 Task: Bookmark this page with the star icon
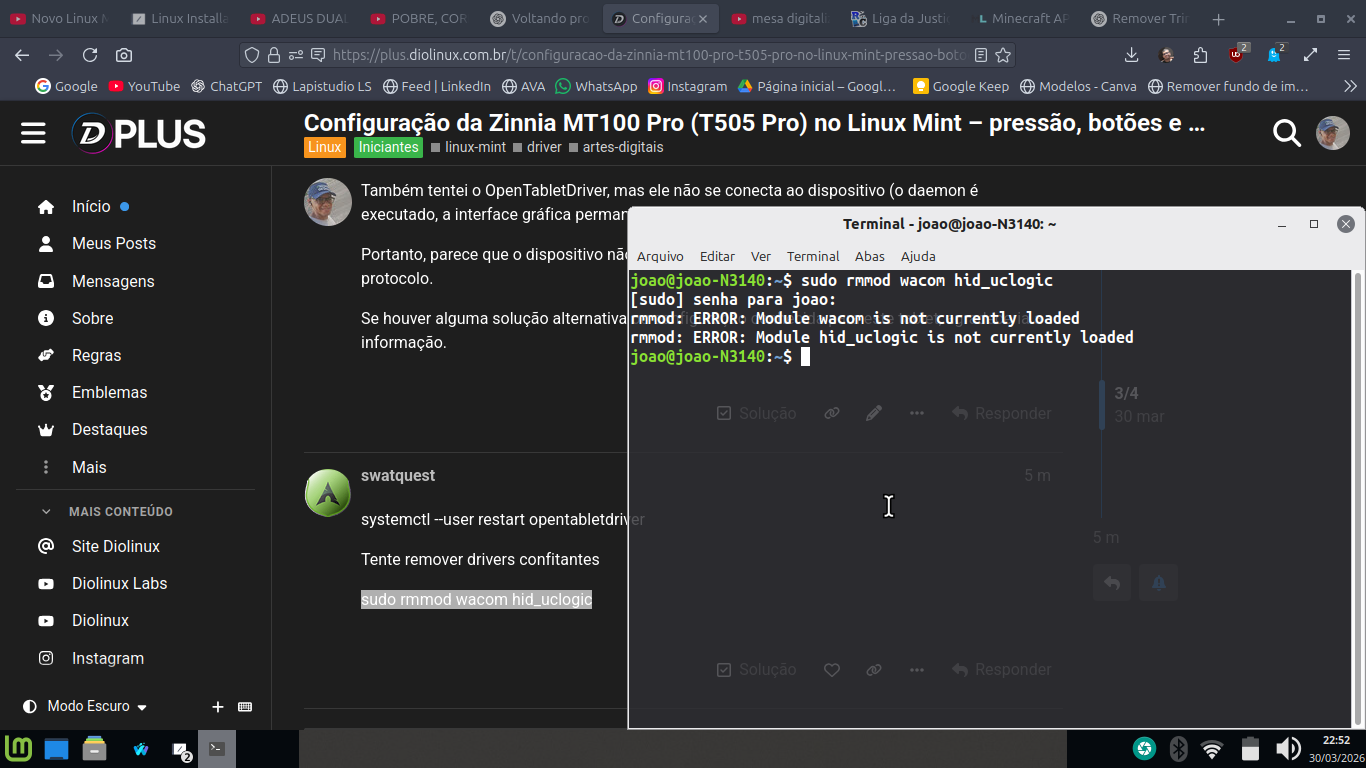1003,56
